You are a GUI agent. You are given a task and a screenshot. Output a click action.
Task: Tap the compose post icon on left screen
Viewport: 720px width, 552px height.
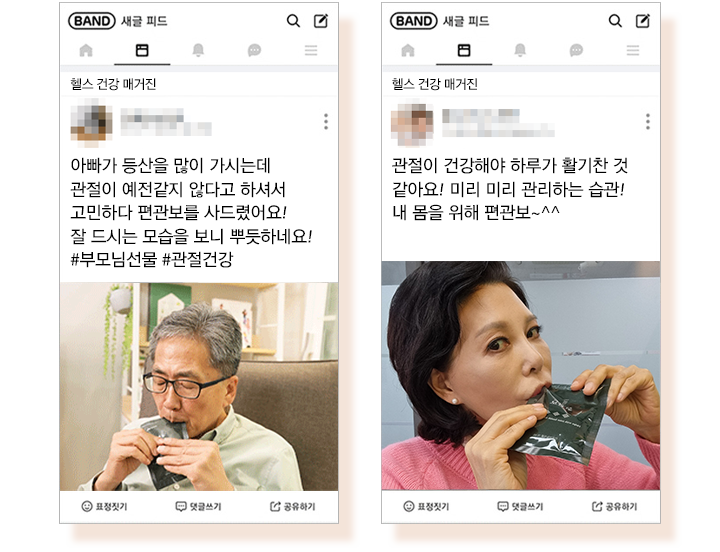point(321,21)
